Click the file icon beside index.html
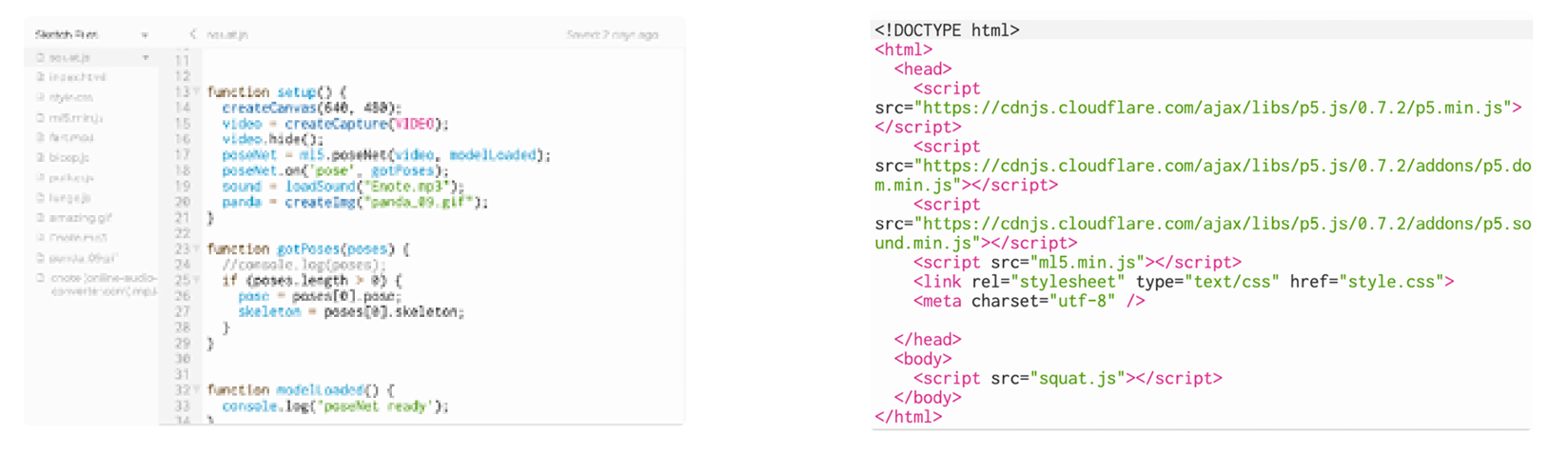The height and width of the screenshot is (456, 1568). (40, 77)
